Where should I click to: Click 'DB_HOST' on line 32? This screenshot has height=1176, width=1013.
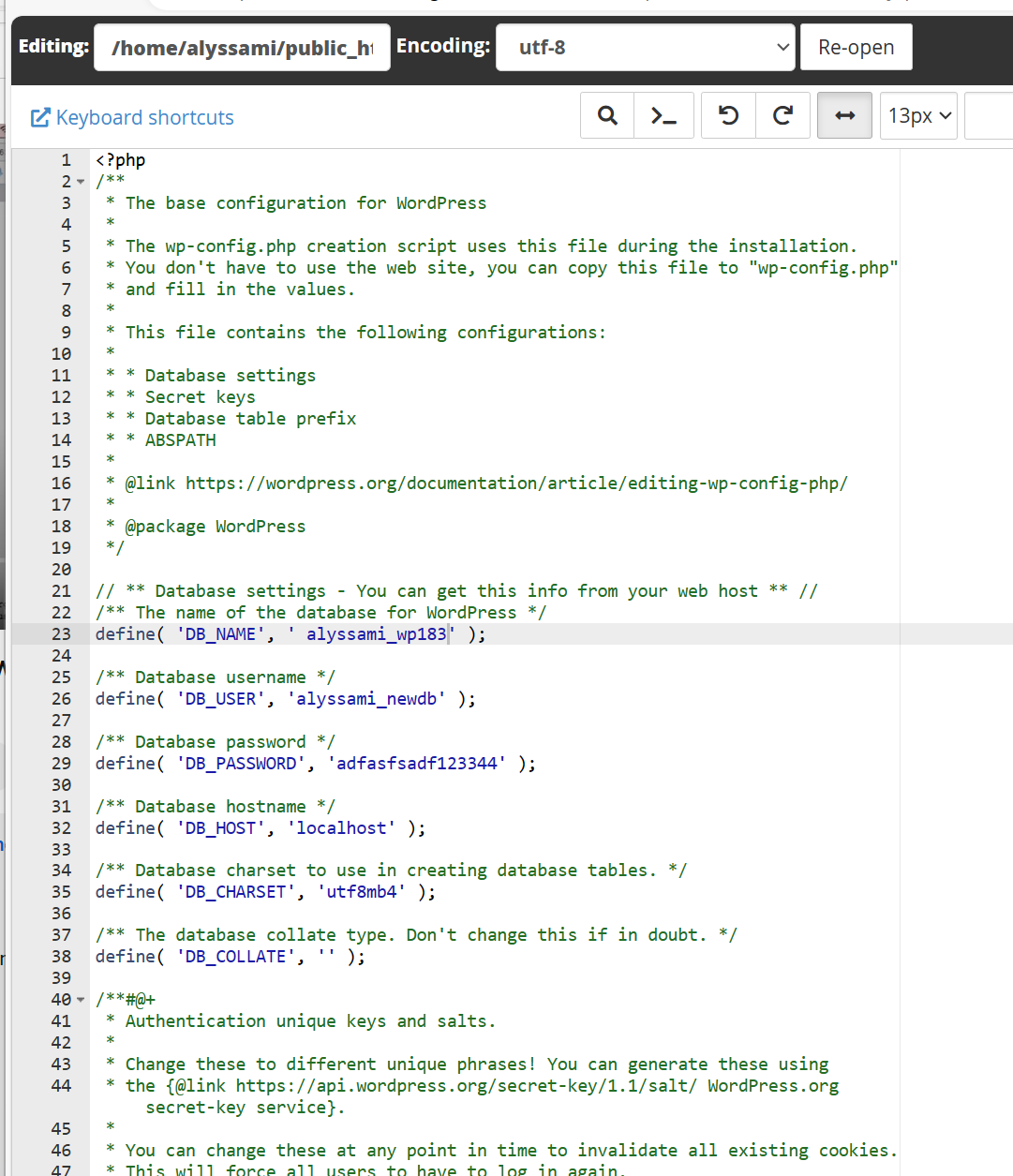tap(220, 828)
